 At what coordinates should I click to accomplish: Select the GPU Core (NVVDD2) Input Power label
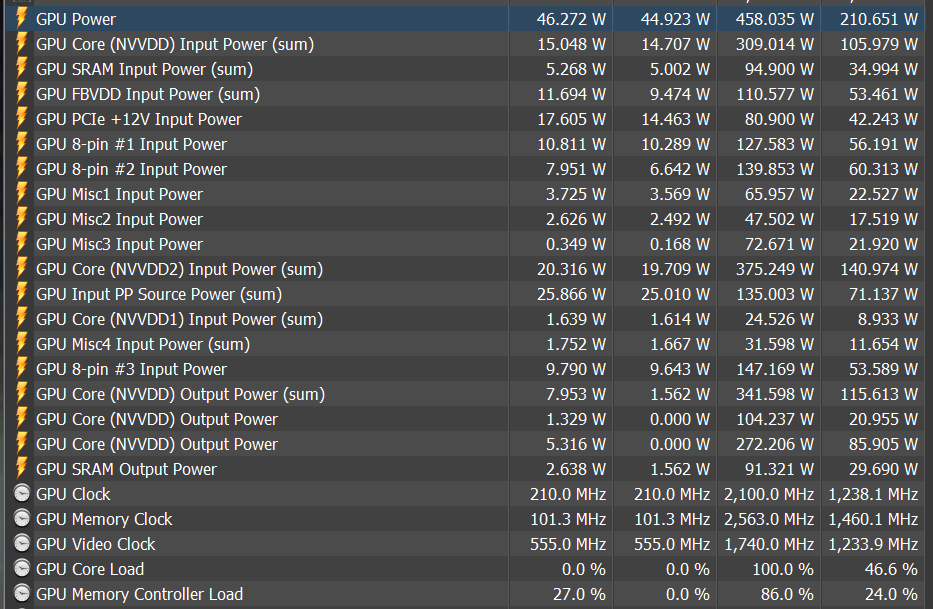179,269
